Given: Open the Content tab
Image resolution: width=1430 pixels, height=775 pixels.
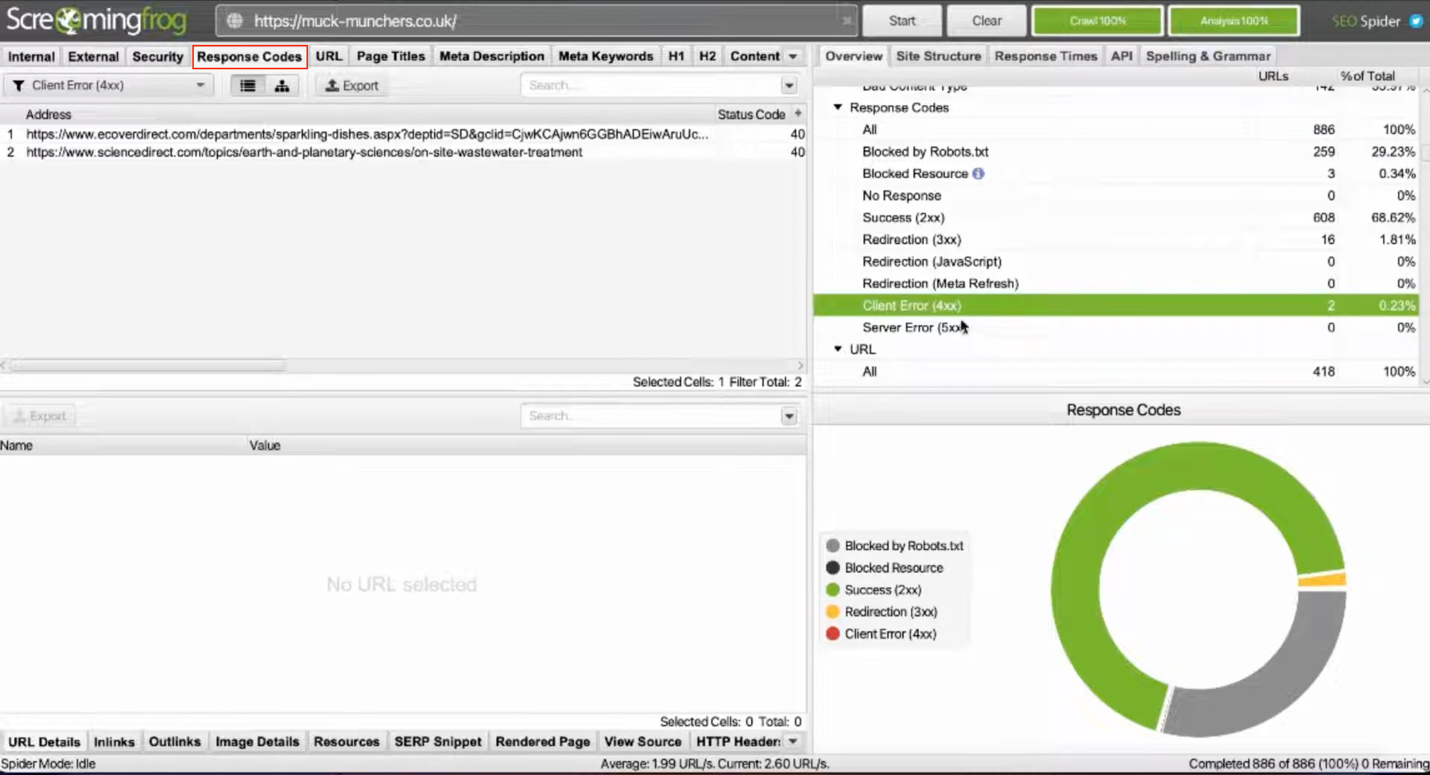Looking at the screenshot, I should pyautogui.click(x=755, y=57).
